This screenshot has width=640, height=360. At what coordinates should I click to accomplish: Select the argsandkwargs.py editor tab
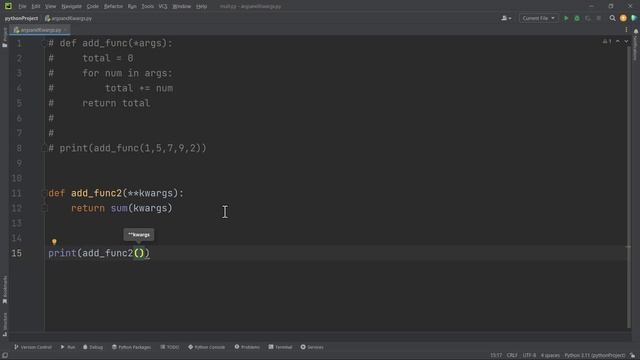40,30
